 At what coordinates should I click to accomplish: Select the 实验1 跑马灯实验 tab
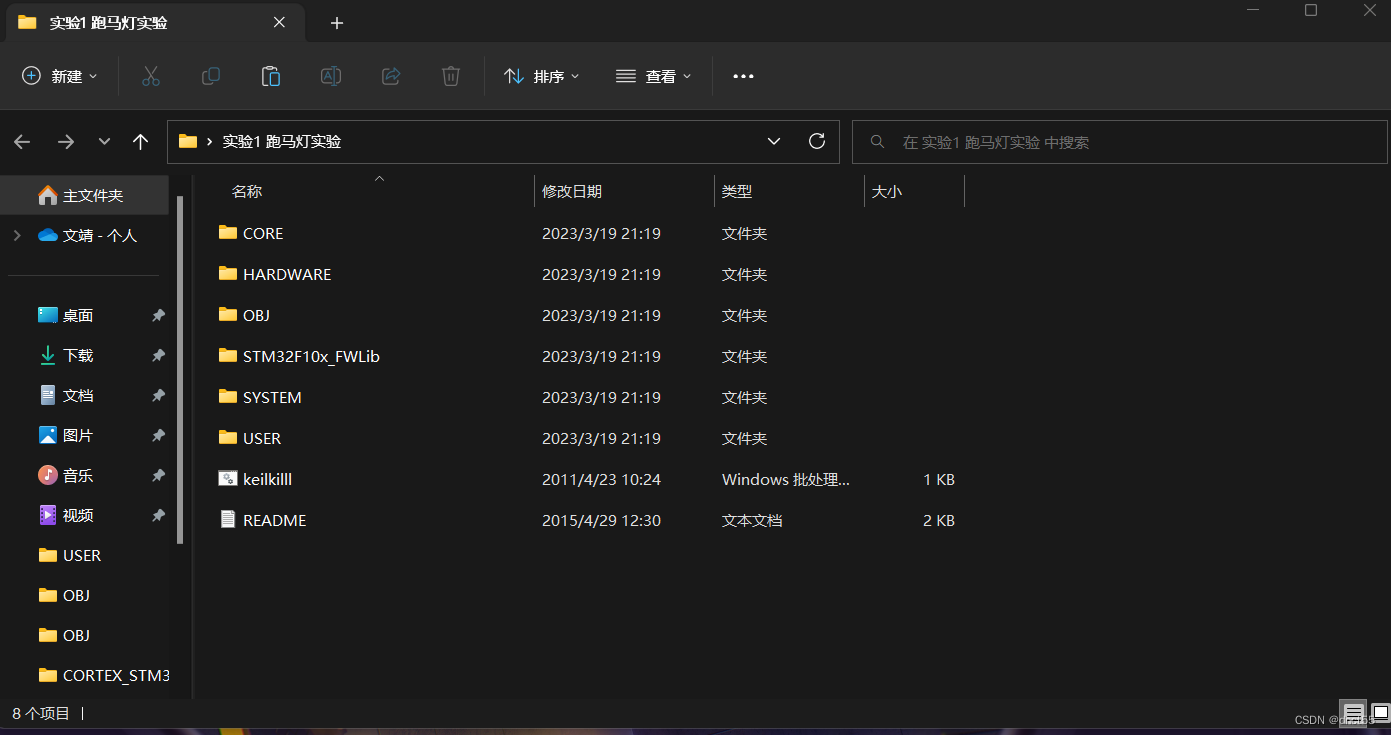pos(140,22)
